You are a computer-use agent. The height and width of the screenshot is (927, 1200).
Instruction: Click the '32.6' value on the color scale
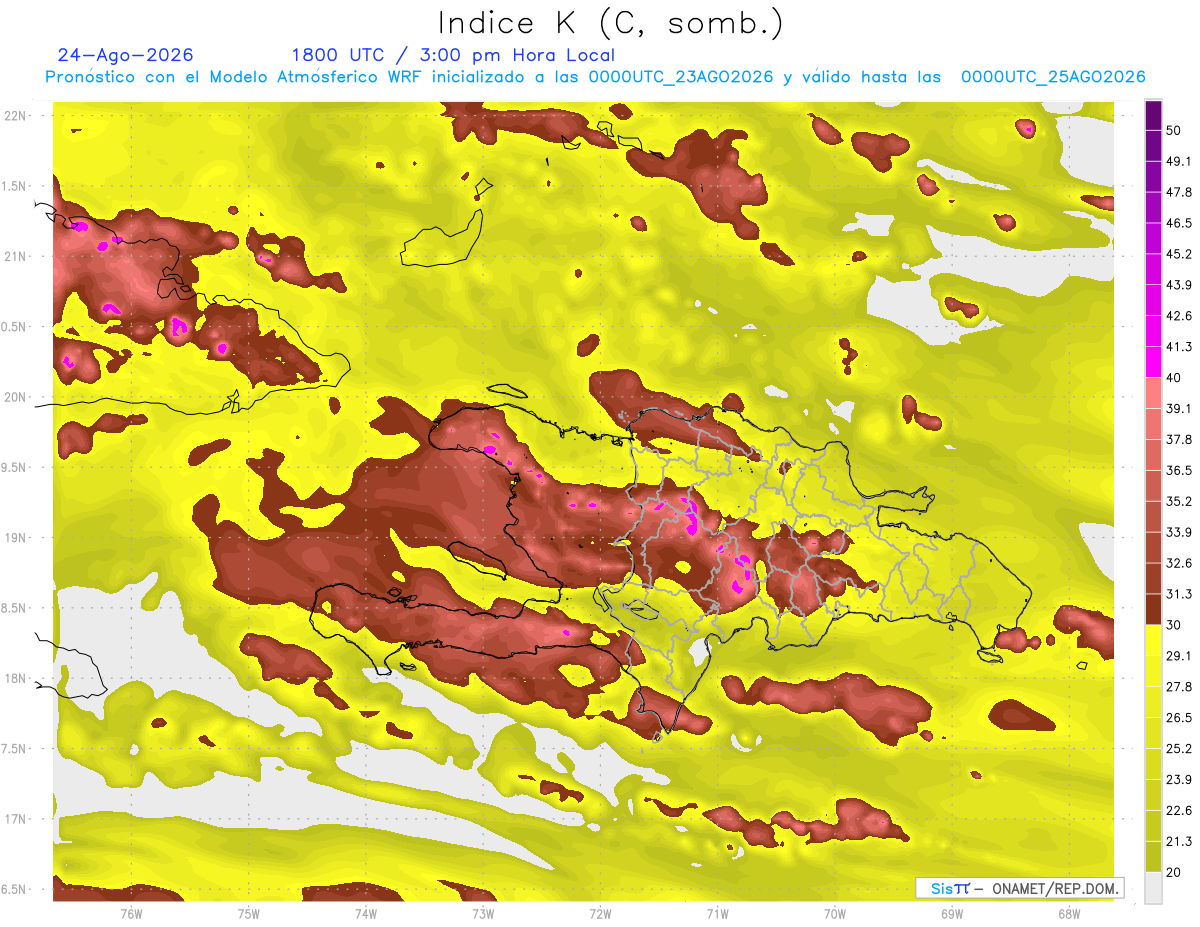1179,563
